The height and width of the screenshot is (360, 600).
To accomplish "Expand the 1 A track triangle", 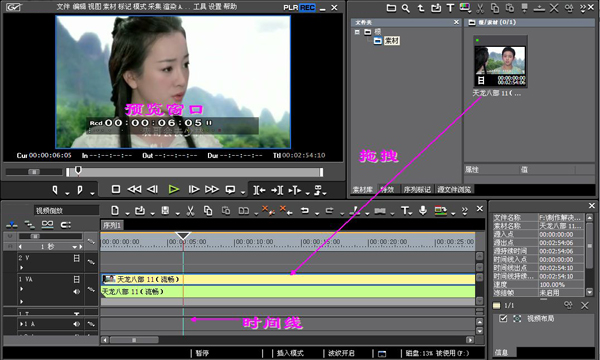I will (21, 324).
